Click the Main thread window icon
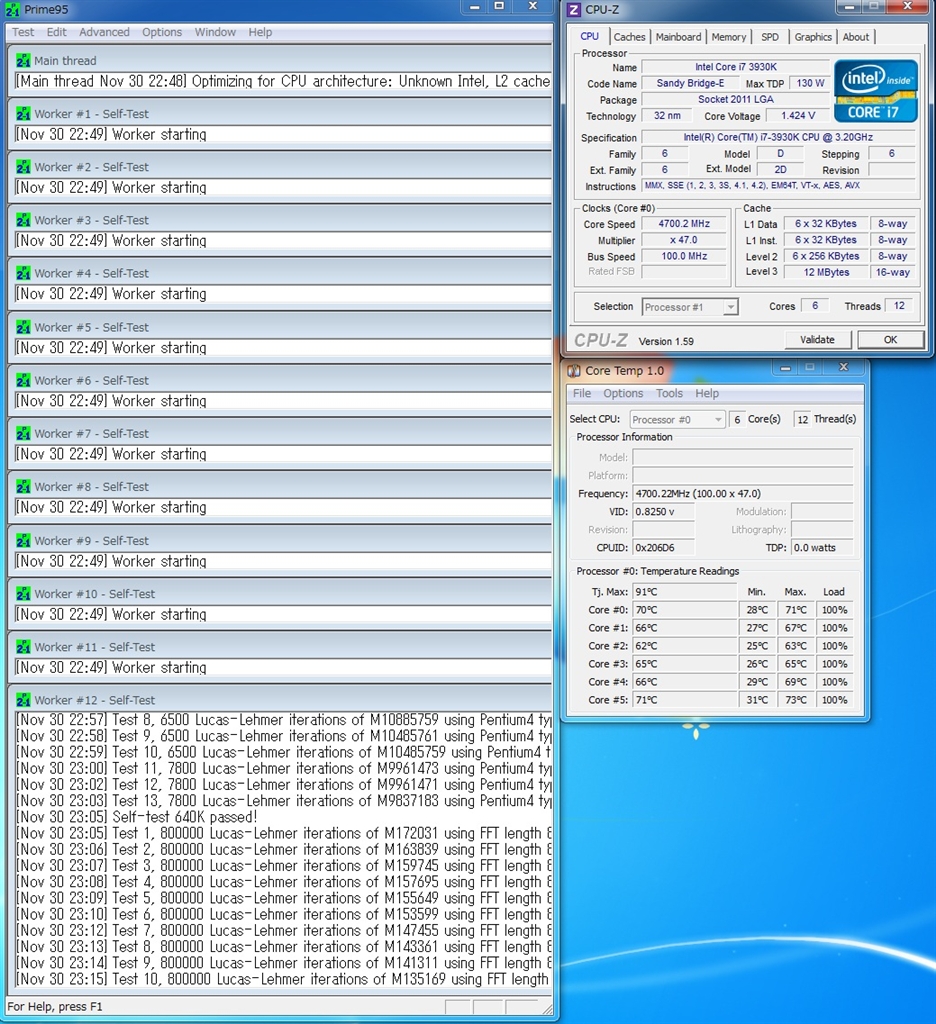 [x=23, y=61]
